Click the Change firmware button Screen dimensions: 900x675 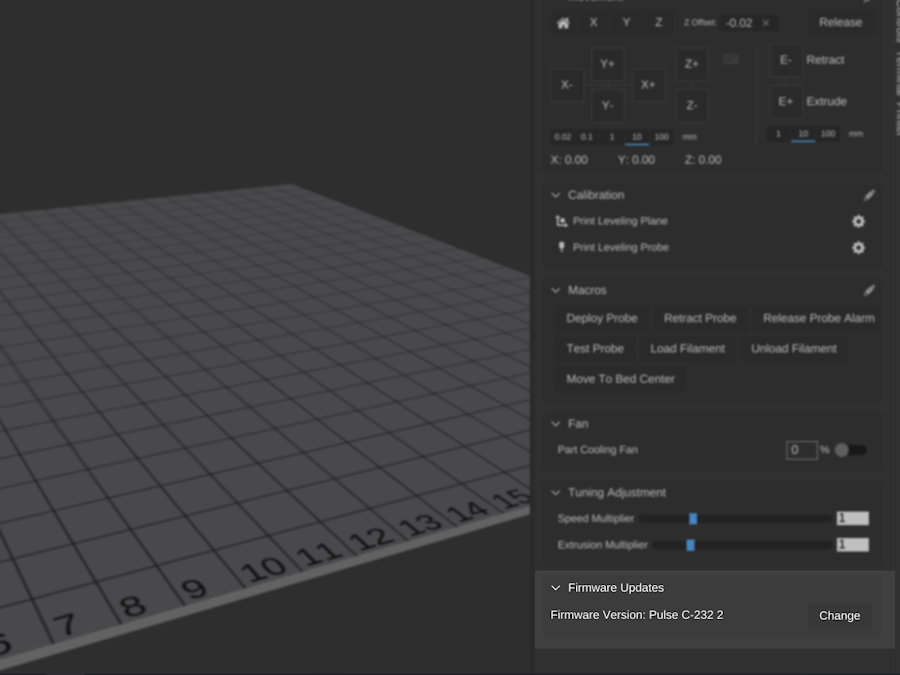tap(839, 616)
